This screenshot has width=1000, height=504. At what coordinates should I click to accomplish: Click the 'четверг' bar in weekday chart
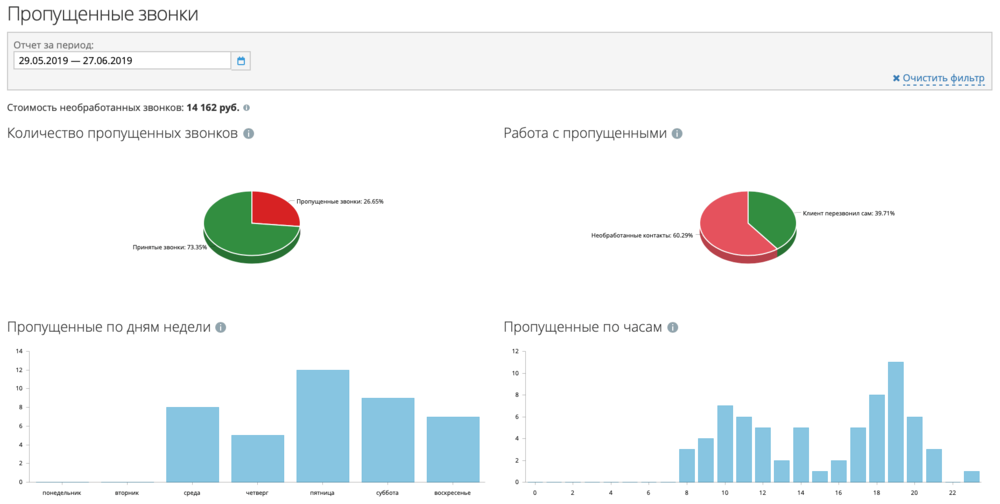258,459
